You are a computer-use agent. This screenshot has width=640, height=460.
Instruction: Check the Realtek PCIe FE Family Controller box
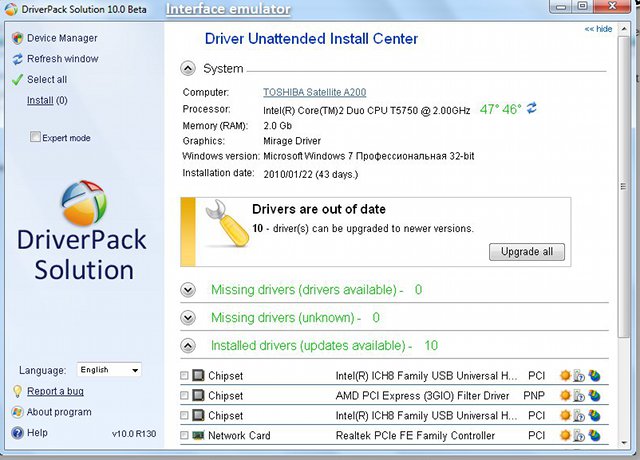pos(184,435)
